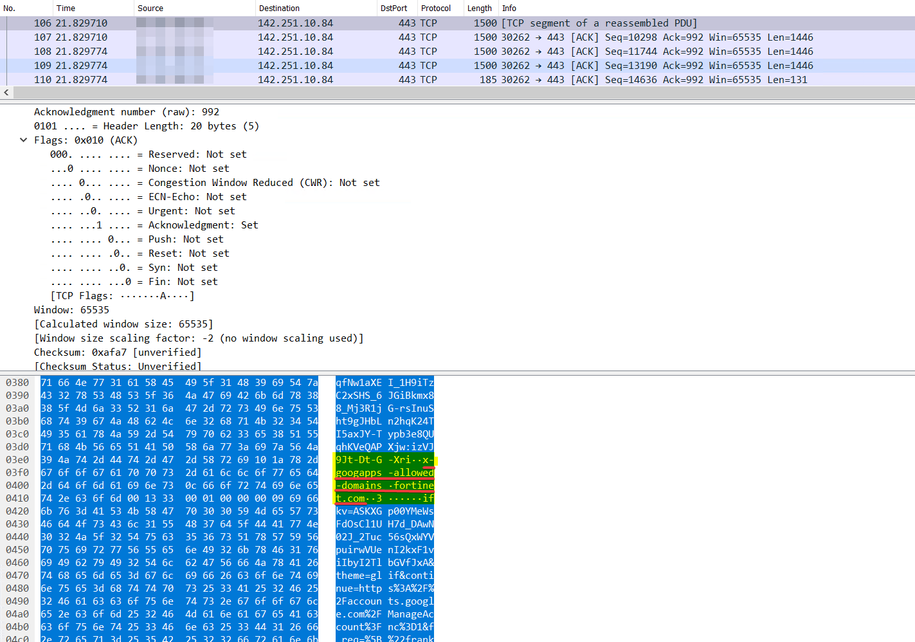The image size is (915, 642).
Task: Click '[TCP segment of a reassembled PDU]' info
Action: 599,23
